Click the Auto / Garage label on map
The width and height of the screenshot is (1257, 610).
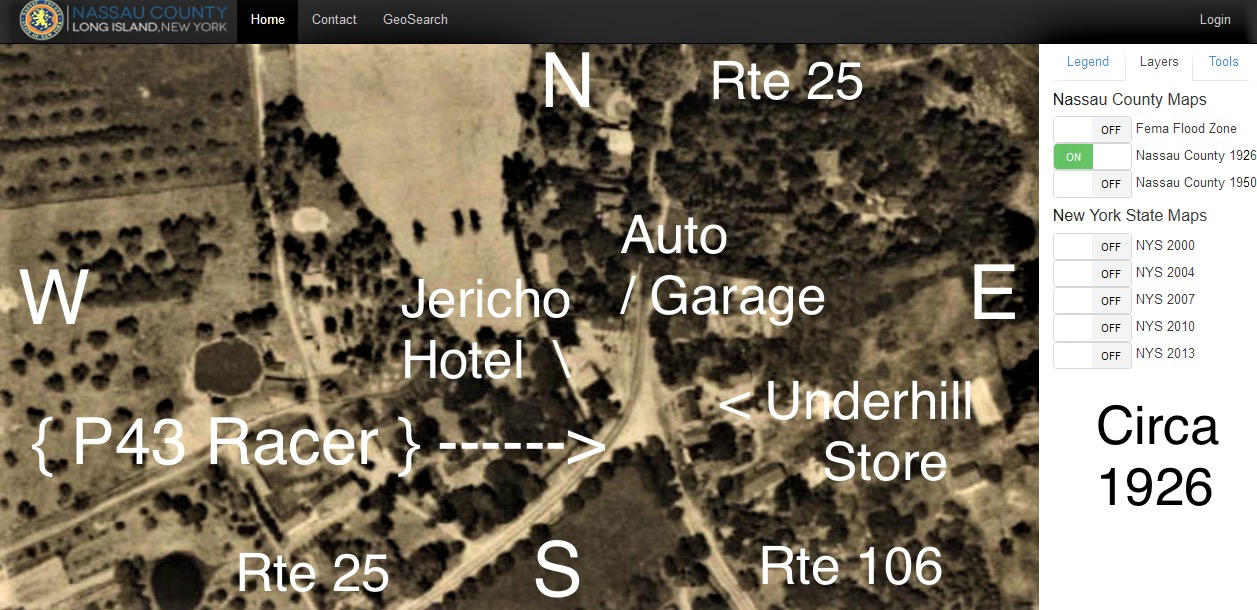pos(722,267)
